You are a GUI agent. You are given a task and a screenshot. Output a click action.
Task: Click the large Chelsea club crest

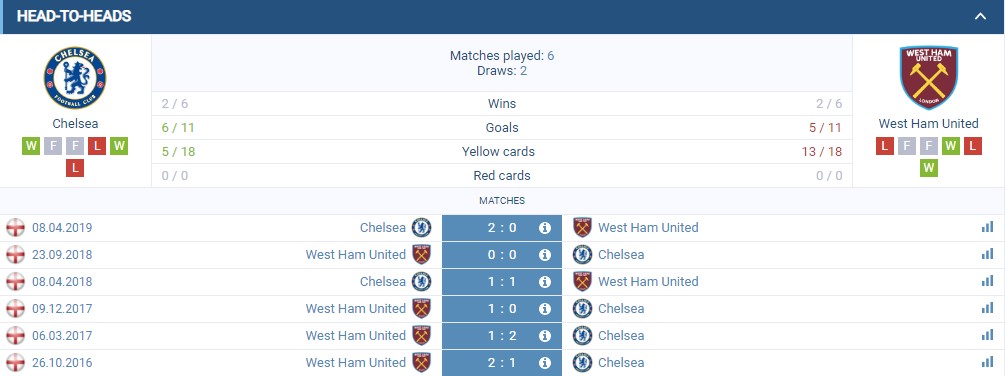pos(75,78)
